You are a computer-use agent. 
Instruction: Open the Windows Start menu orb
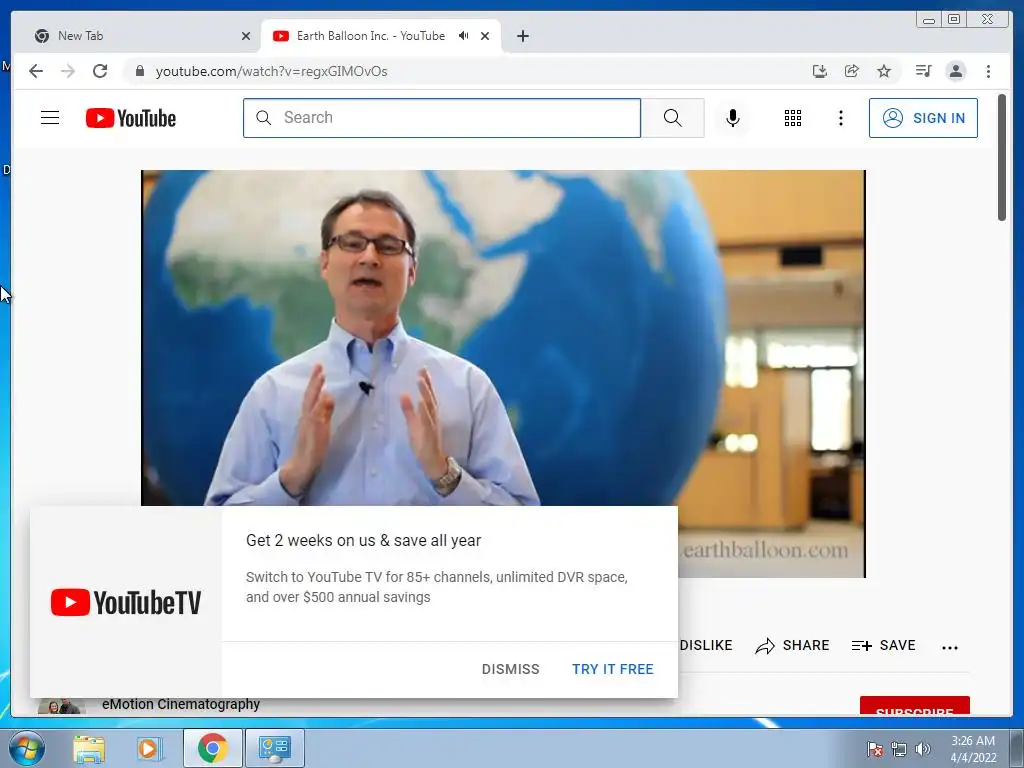click(26, 748)
